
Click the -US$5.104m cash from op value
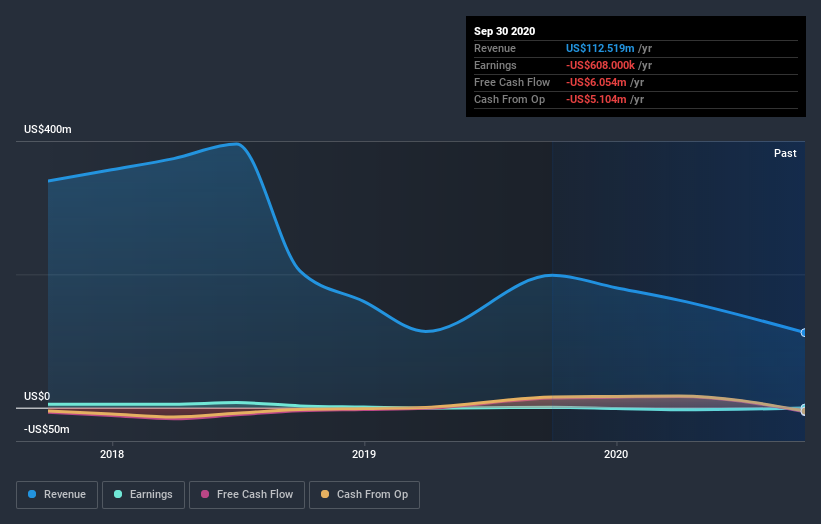(596, 99)
